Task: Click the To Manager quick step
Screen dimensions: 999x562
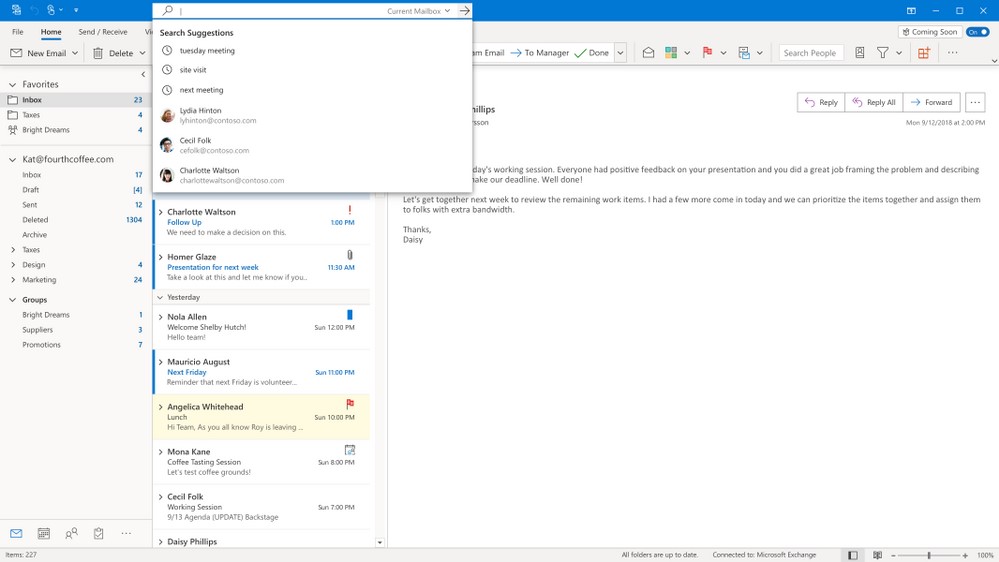Action: 540,53
